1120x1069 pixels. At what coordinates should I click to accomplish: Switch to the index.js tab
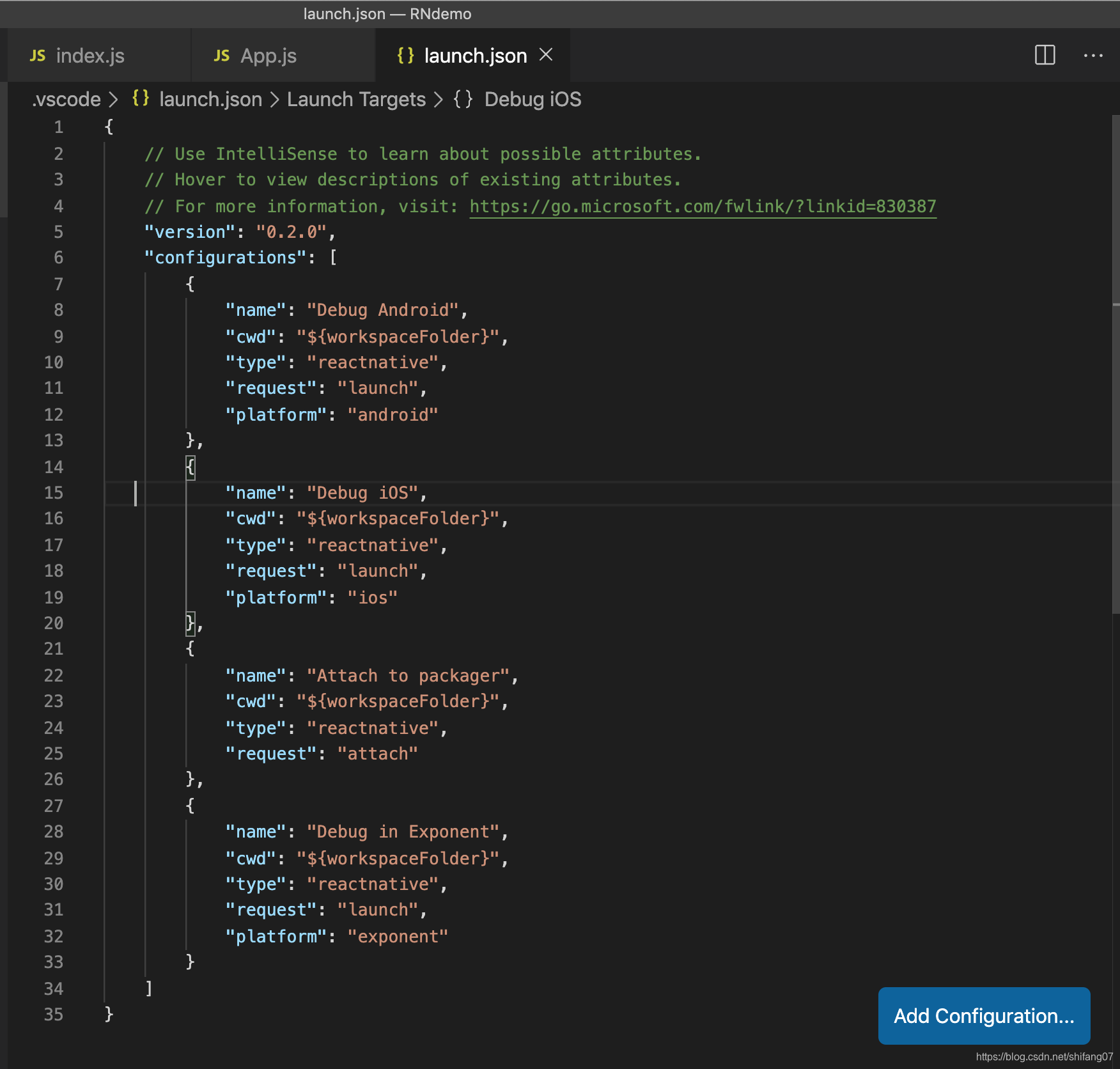[x=99, y=56]
